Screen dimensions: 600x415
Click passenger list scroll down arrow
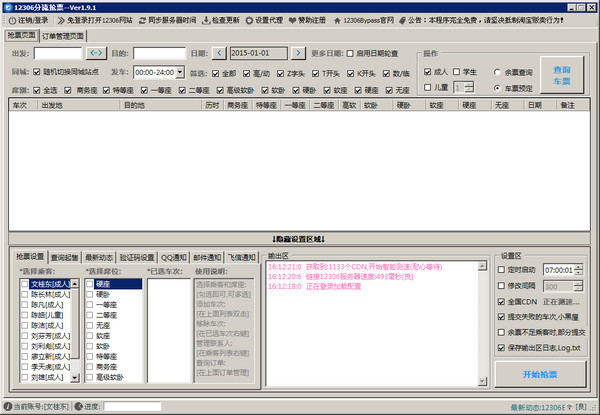point(75,378)
